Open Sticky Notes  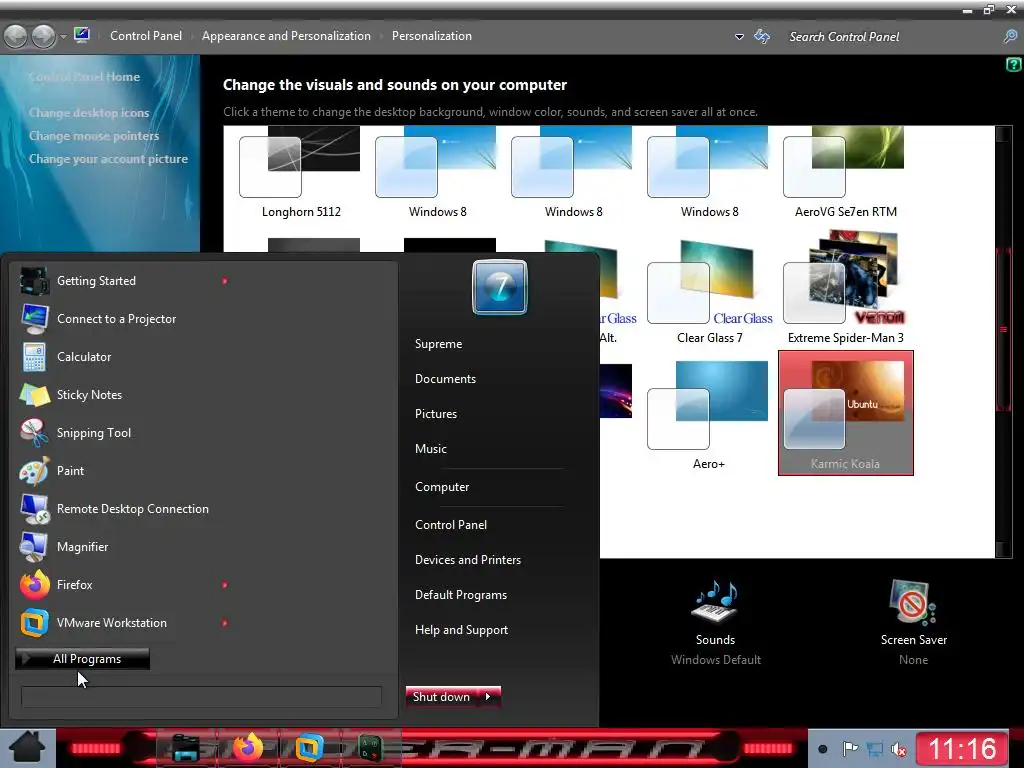pyautogui.click(x=121, y=394)
